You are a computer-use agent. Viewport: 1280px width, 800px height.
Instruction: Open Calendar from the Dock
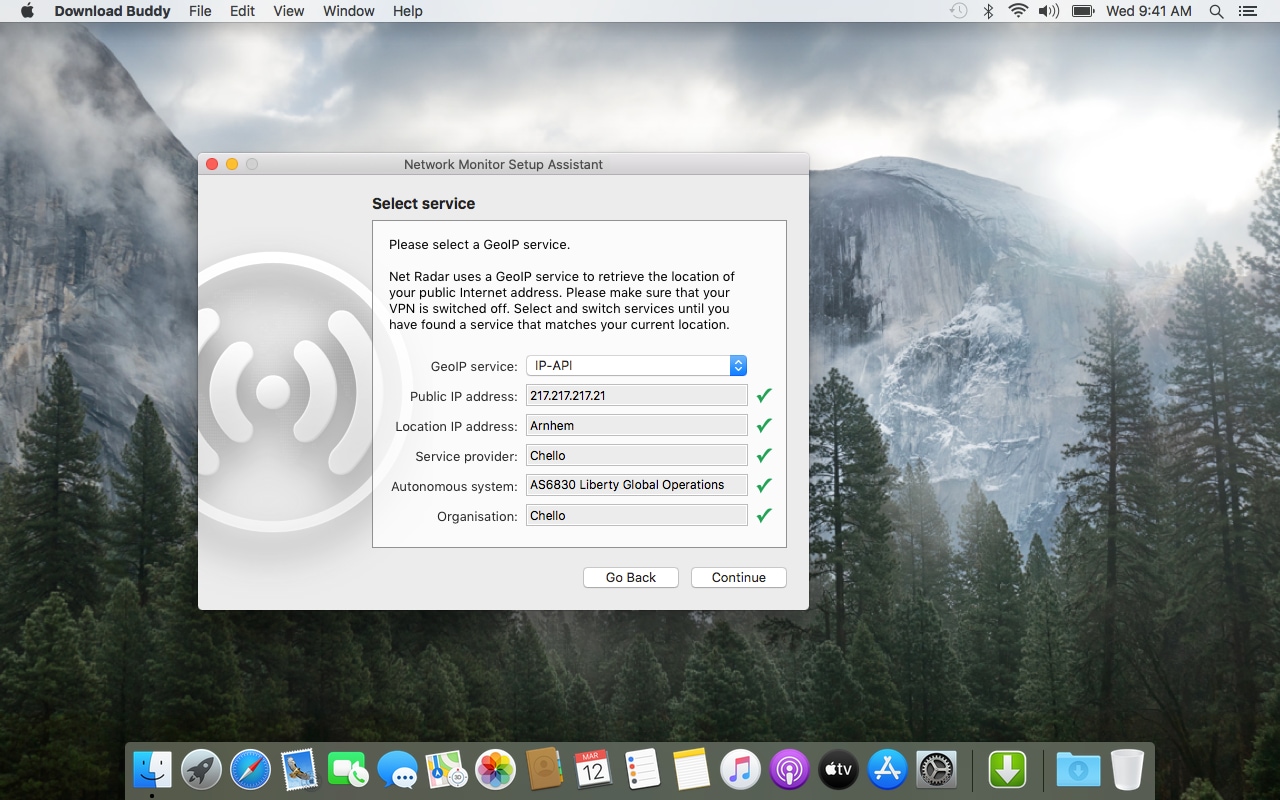[593, 770]
